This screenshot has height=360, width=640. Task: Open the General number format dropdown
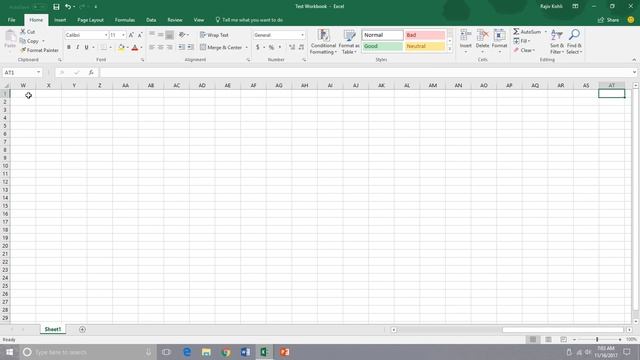302,35
